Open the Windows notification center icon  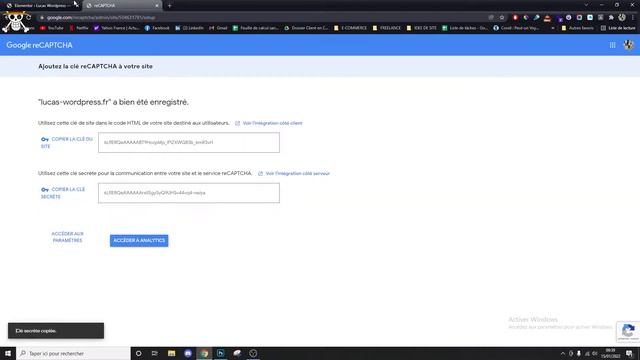coord(629,353)
